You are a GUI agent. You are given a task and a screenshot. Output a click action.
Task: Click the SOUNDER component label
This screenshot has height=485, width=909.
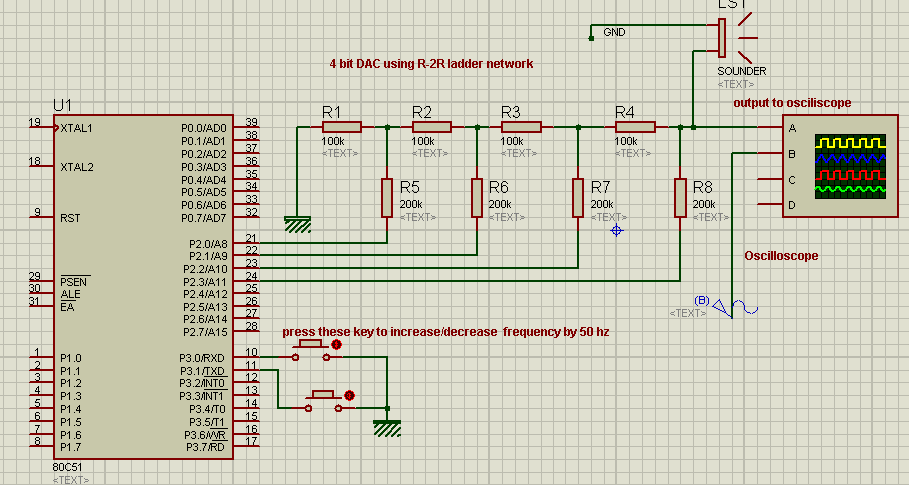pyautogui.click(x=742, y=71)
